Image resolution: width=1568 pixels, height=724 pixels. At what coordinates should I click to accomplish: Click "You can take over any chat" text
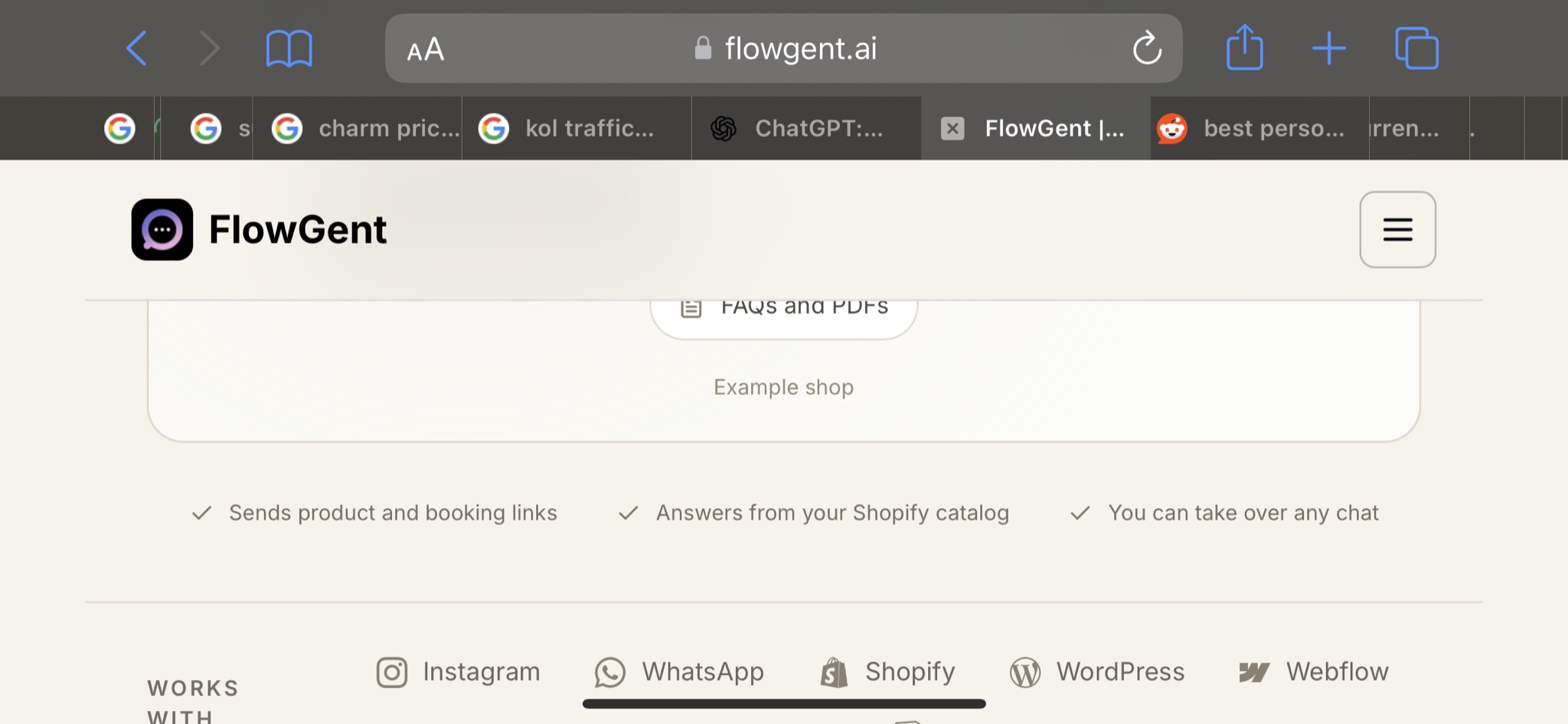(1243, 513)
